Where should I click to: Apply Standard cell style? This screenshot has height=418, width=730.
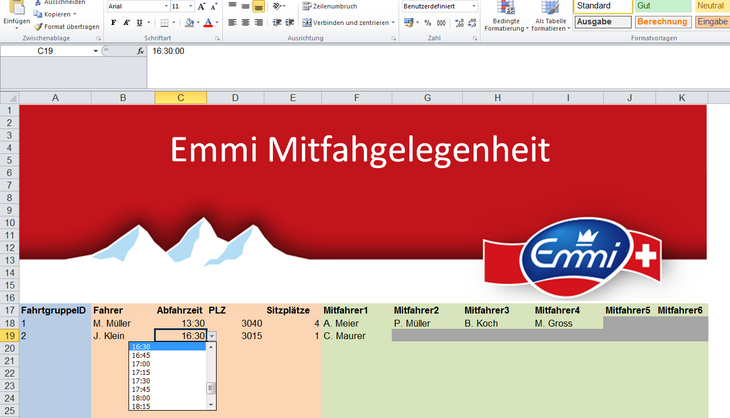[x=603, y=6]
